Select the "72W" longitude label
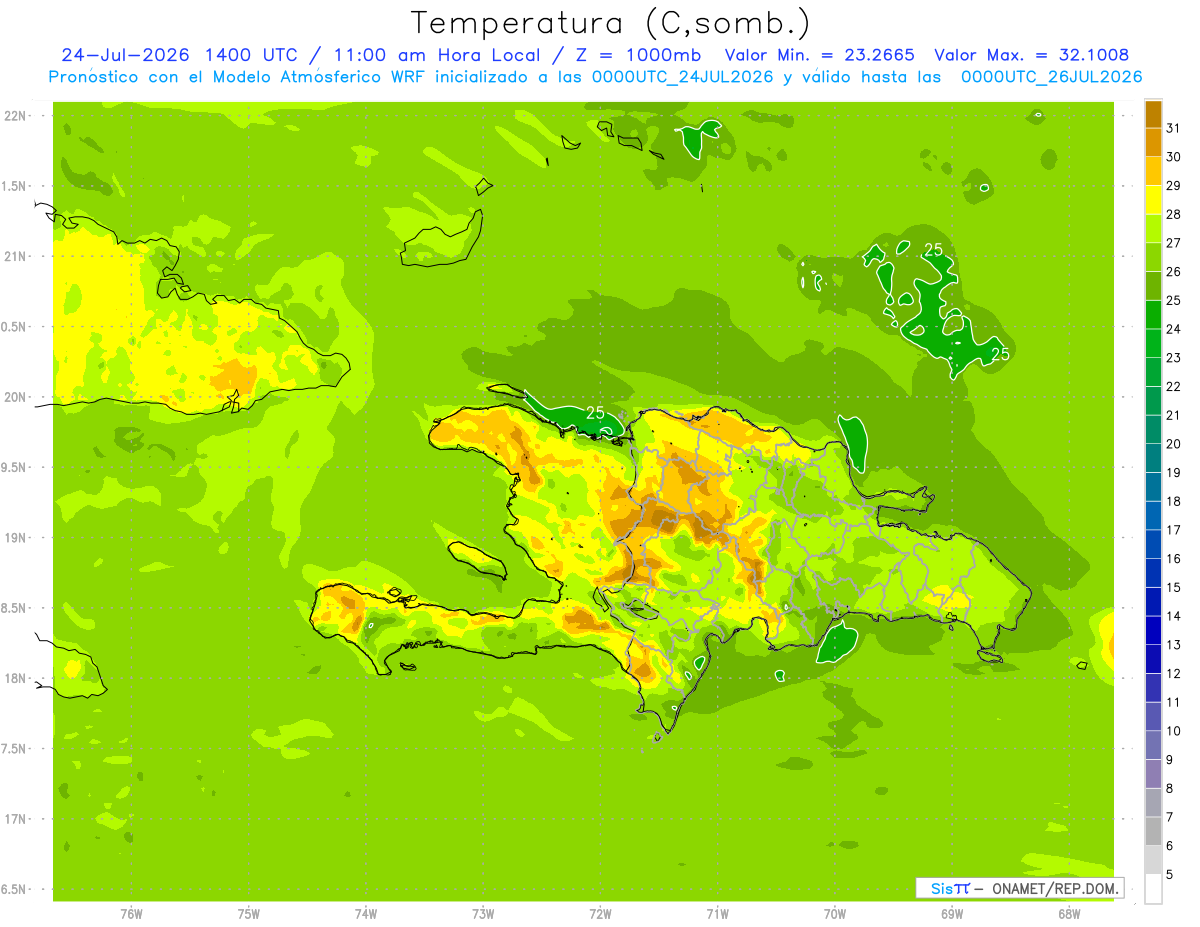The width and height of the screenshot is (1200, 927). coord(600,914)
